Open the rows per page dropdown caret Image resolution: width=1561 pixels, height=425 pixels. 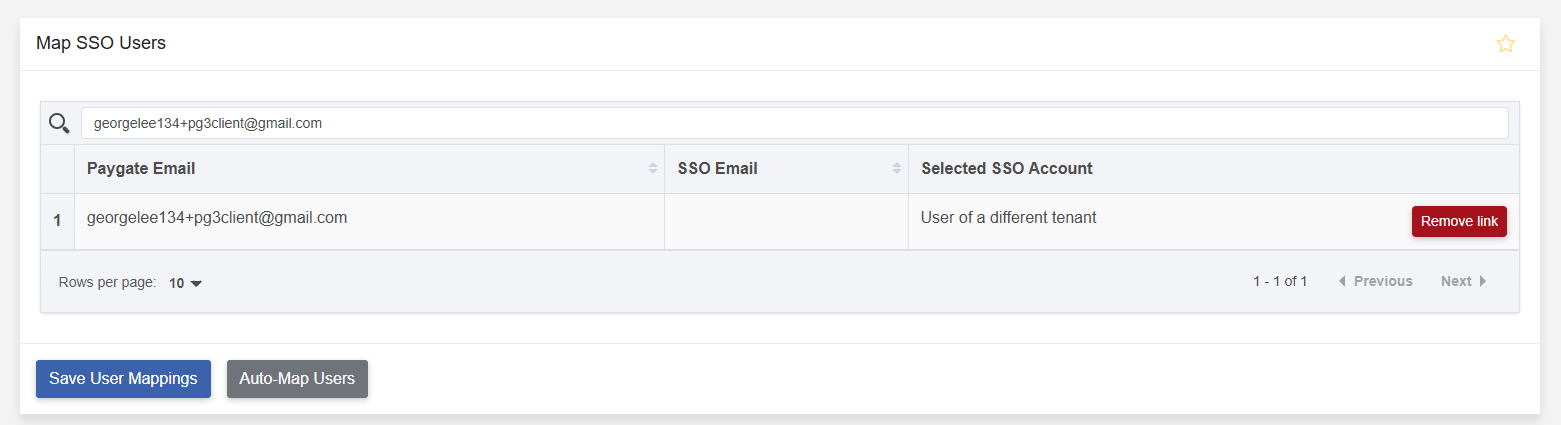[196, 284]
